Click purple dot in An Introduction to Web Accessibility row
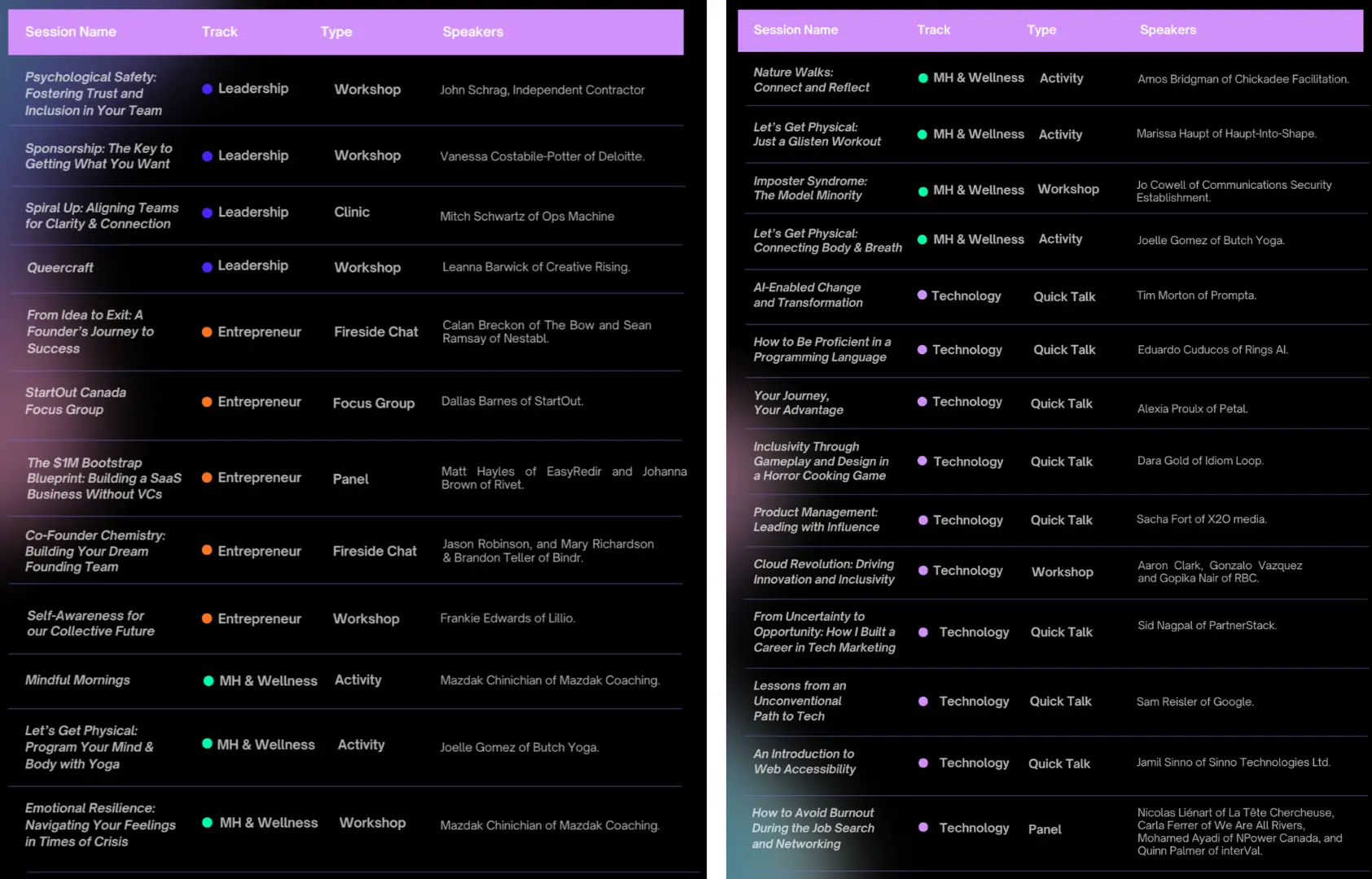This screenshot has height=879, width=1372. pos(923,763)
